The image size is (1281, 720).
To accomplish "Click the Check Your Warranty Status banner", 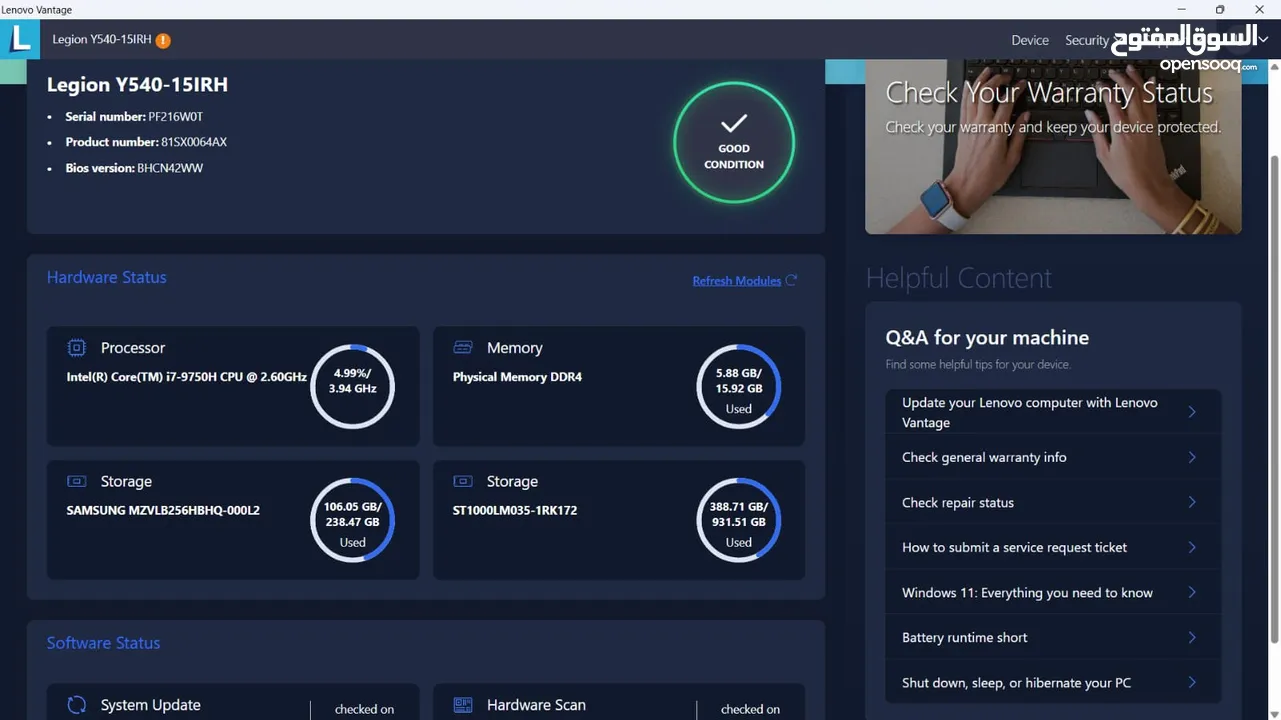I will click(x=1053, y=146).
